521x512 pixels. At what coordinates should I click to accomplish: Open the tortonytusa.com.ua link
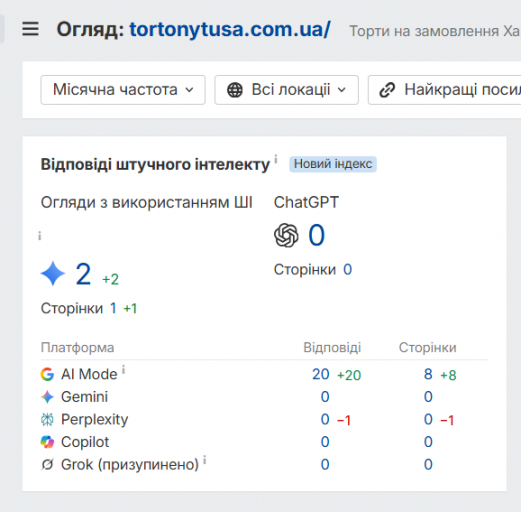[x=230, y=29]
